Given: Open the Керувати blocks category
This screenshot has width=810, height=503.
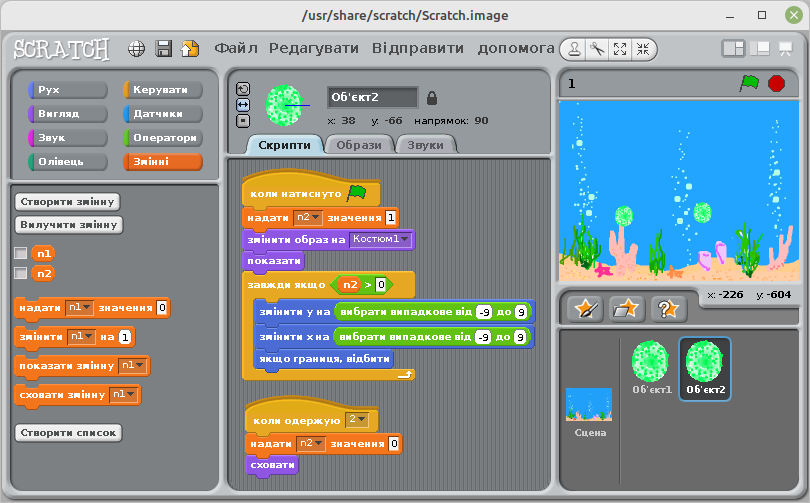Looking at the screenshot, I should coord(163,89).
